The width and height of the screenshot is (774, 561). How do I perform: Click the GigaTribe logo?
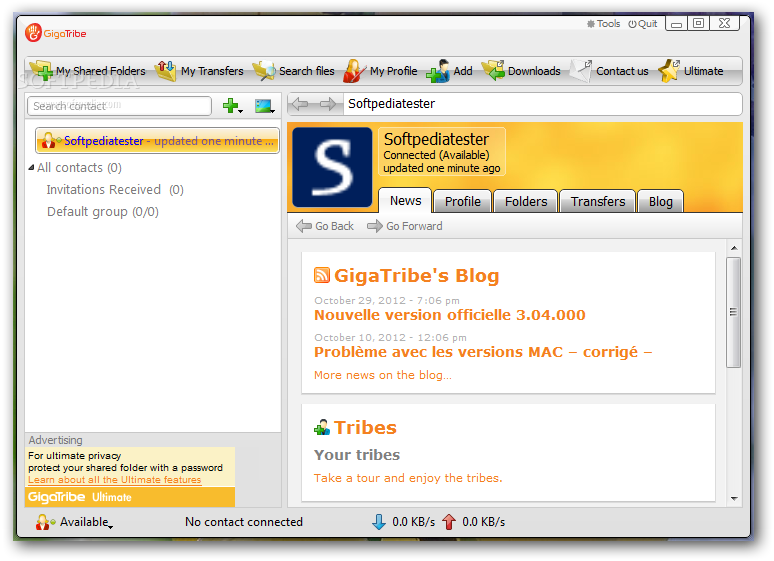pos(56,33)
